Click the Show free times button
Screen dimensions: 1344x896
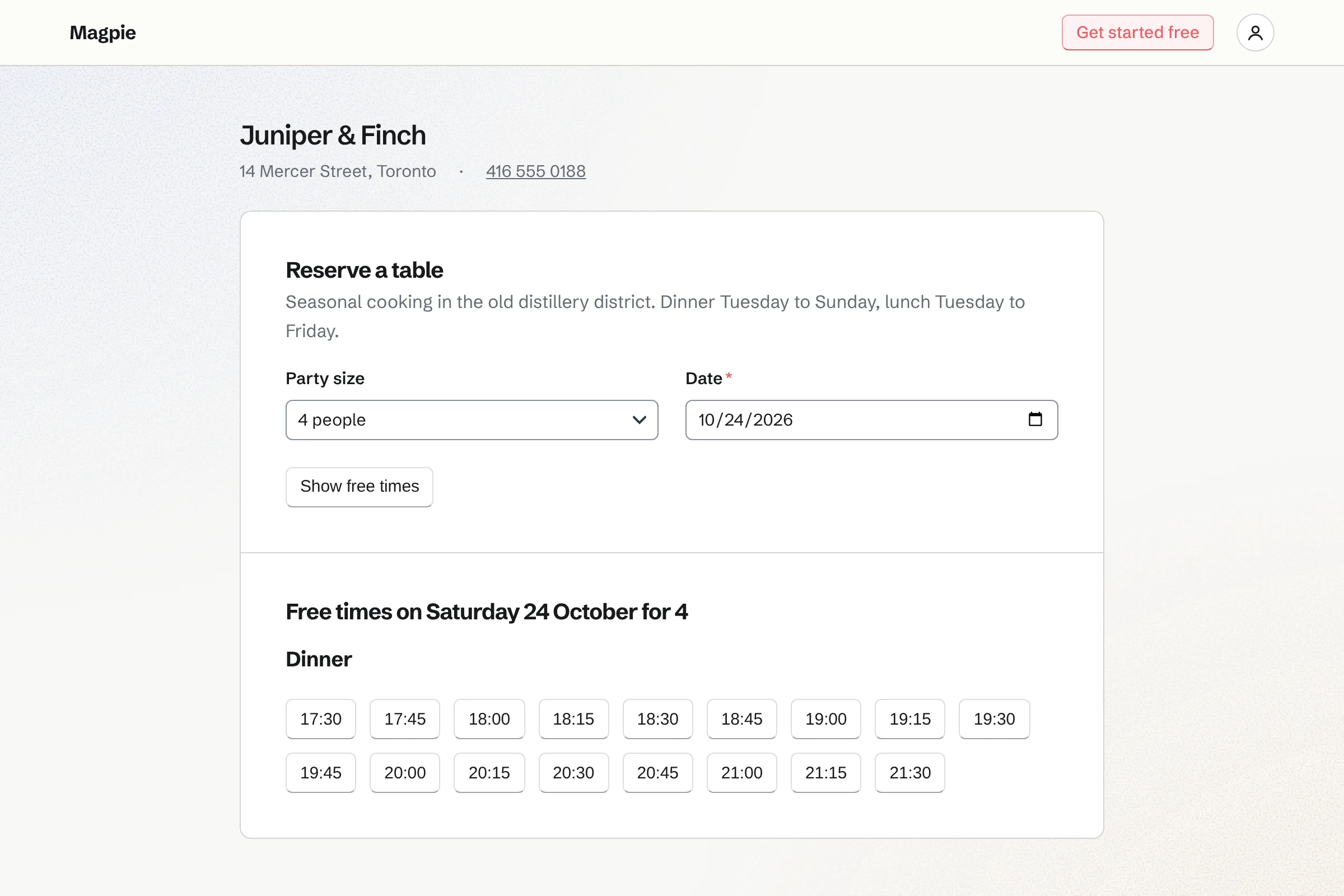pos(360,487)
